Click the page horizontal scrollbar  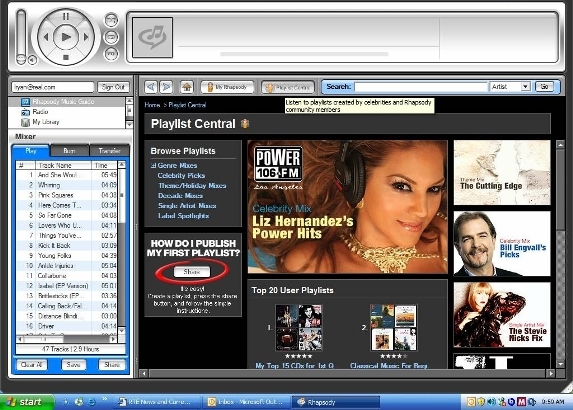(348, 373)
